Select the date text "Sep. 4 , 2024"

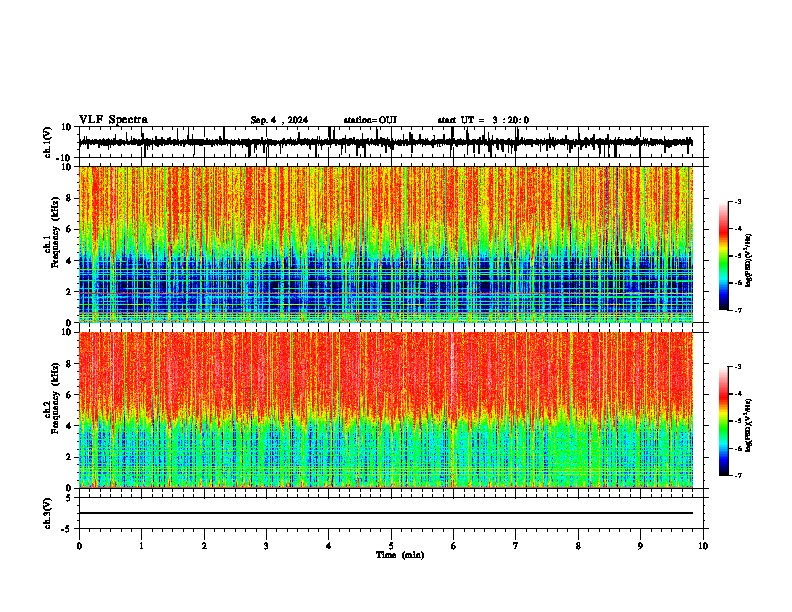click(x=279, y=120)
